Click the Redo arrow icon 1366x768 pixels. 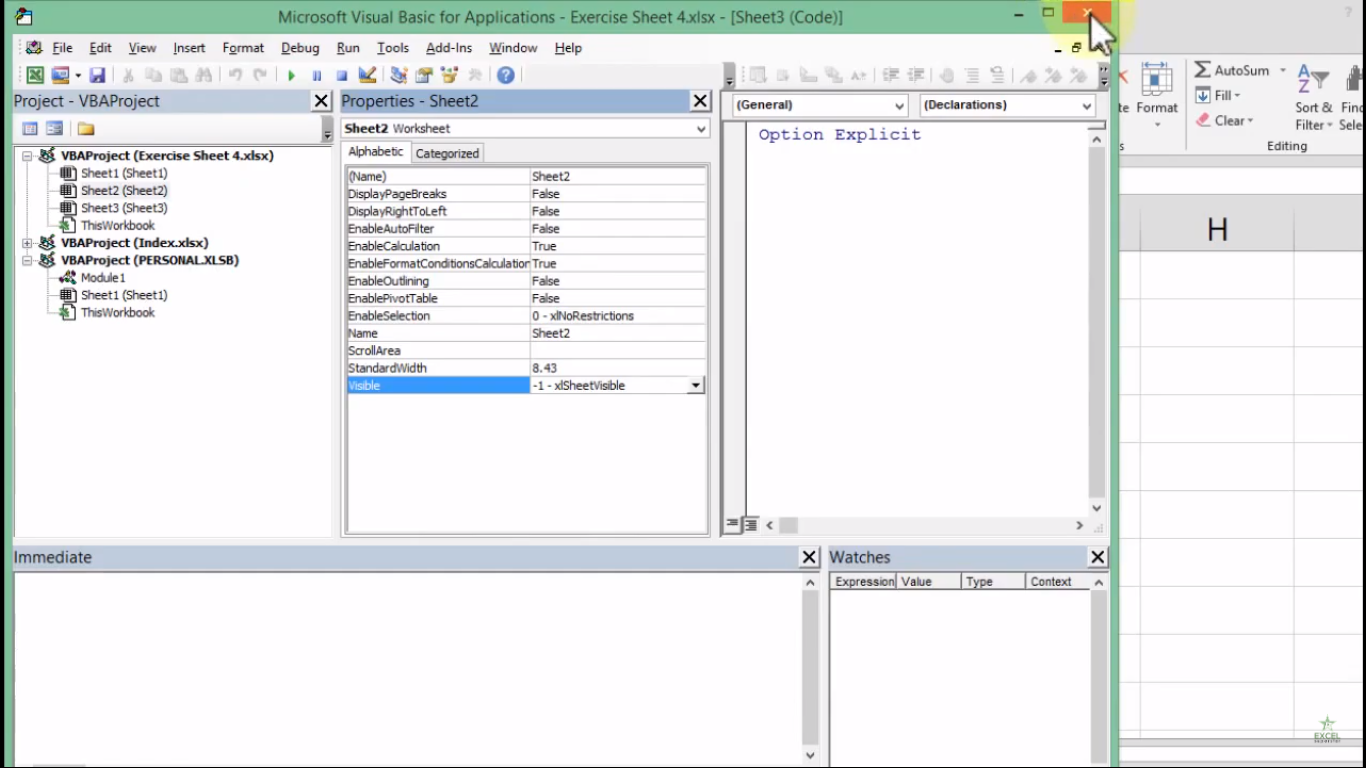tap(260, 75)
